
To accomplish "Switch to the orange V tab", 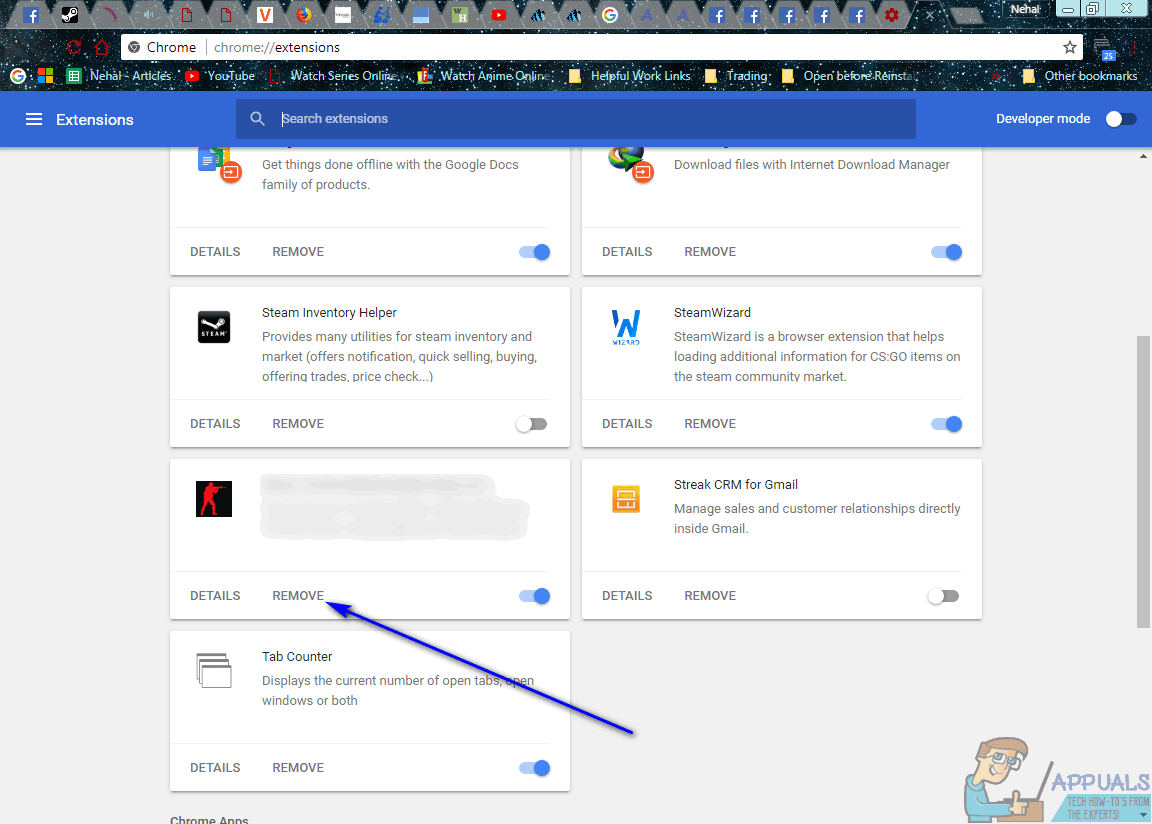I will click(264, 15).
